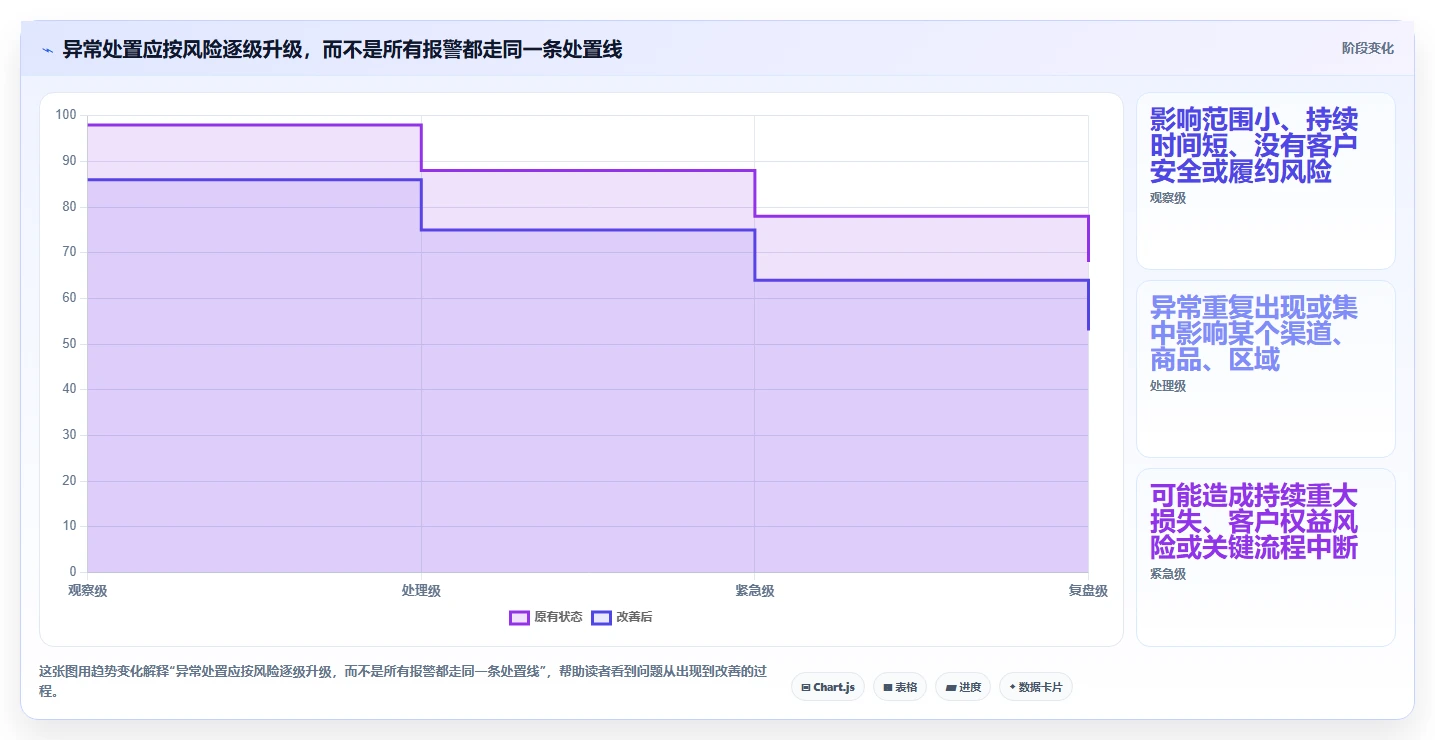Click the description text below the chart
Screen dimensions: 1435x740
[402, 681]
